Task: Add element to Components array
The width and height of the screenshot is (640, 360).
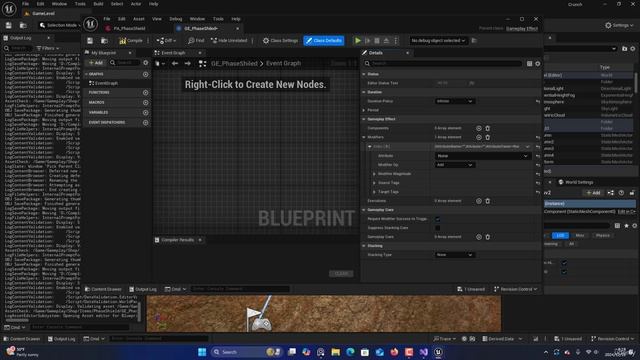Action: pyautogui.click(x=479, y=129)
